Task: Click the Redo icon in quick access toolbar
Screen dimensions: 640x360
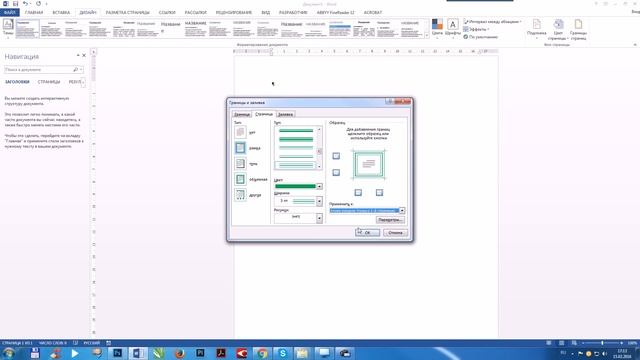Action: coord(38,4)
